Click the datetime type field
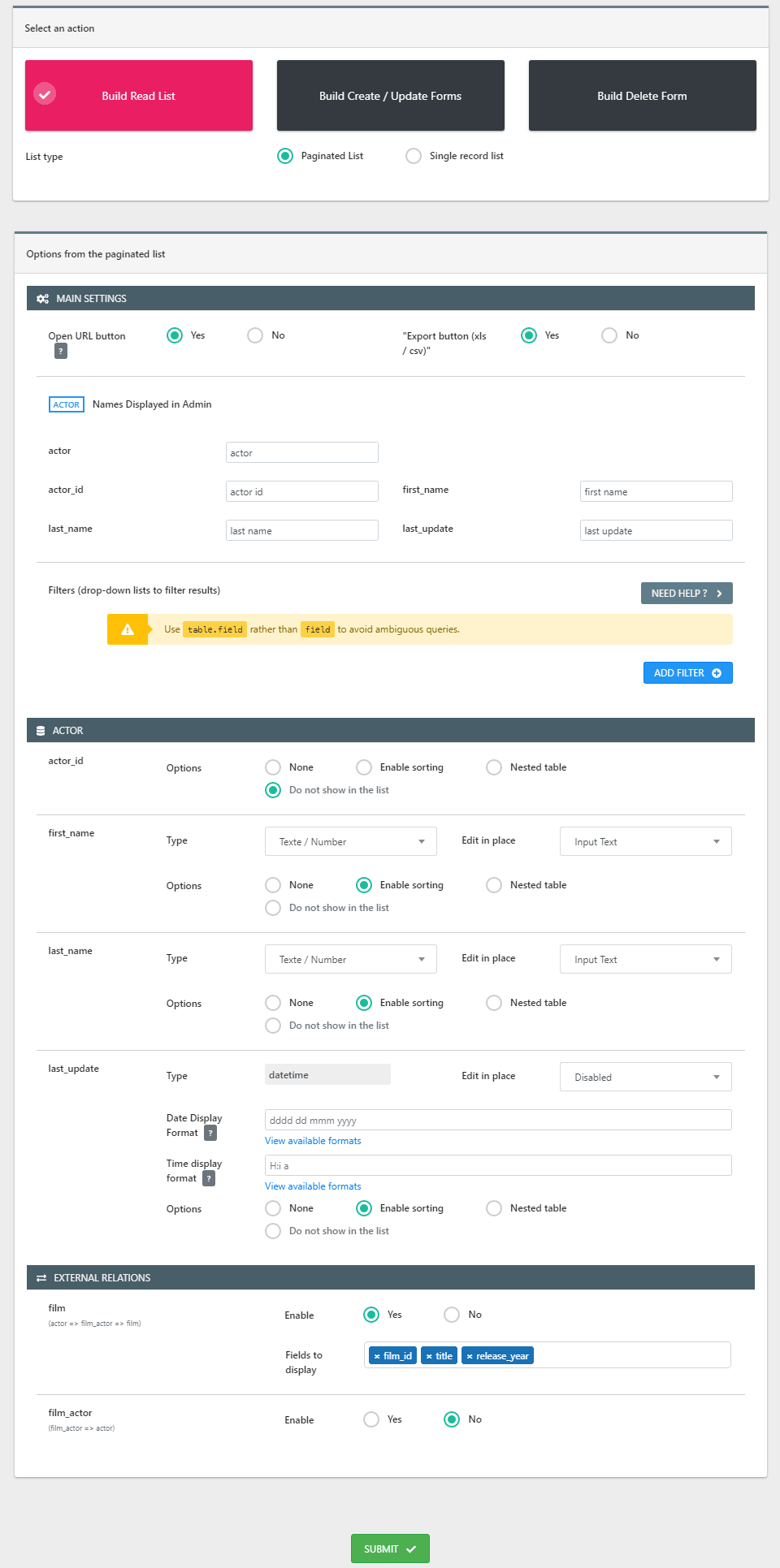Viewport: 780px width, 1568px height. [x=327, y=1074]
